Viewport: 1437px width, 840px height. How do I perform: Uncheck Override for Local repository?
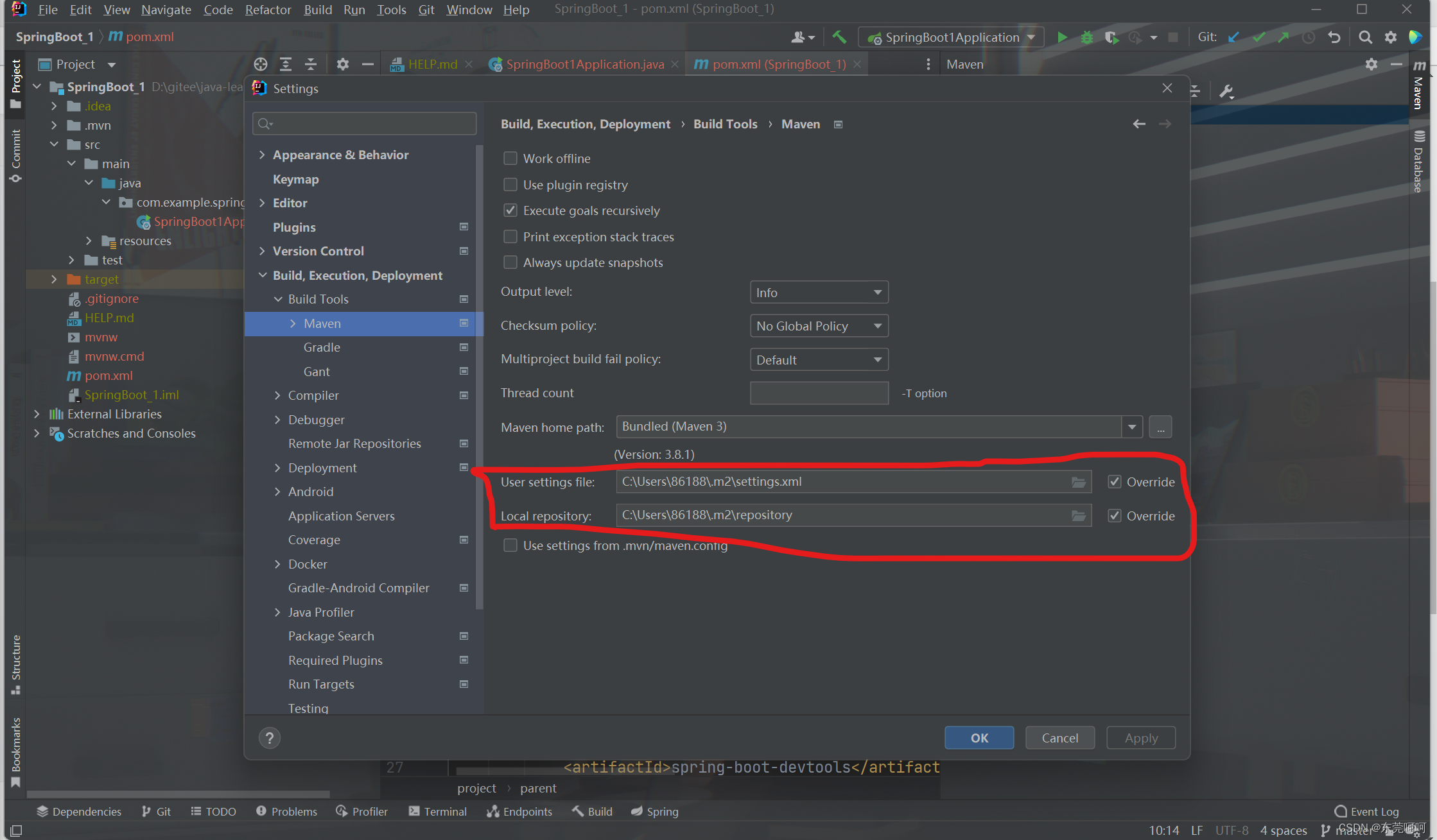1115,516
